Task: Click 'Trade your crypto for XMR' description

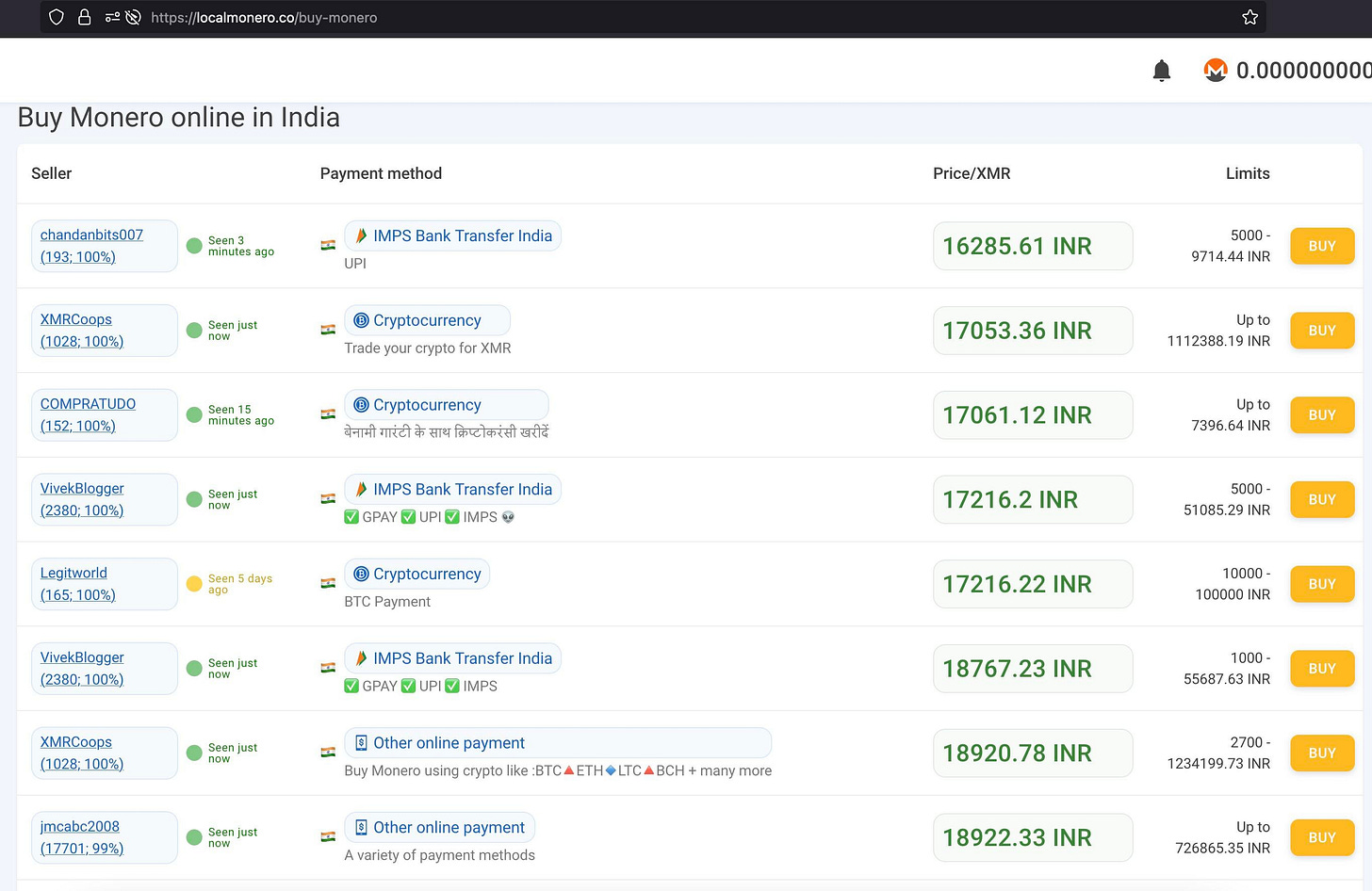Action: point(428,348)
